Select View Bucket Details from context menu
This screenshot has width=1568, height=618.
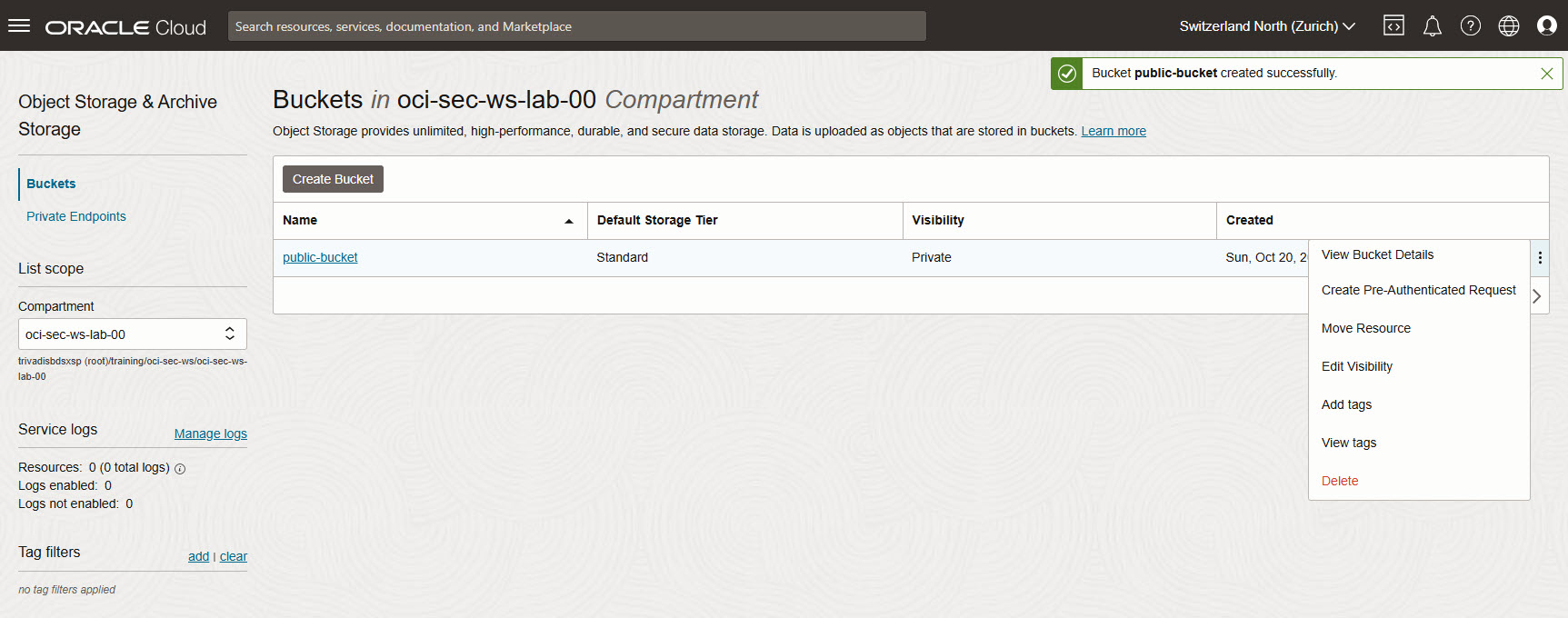coord(1377,254)
